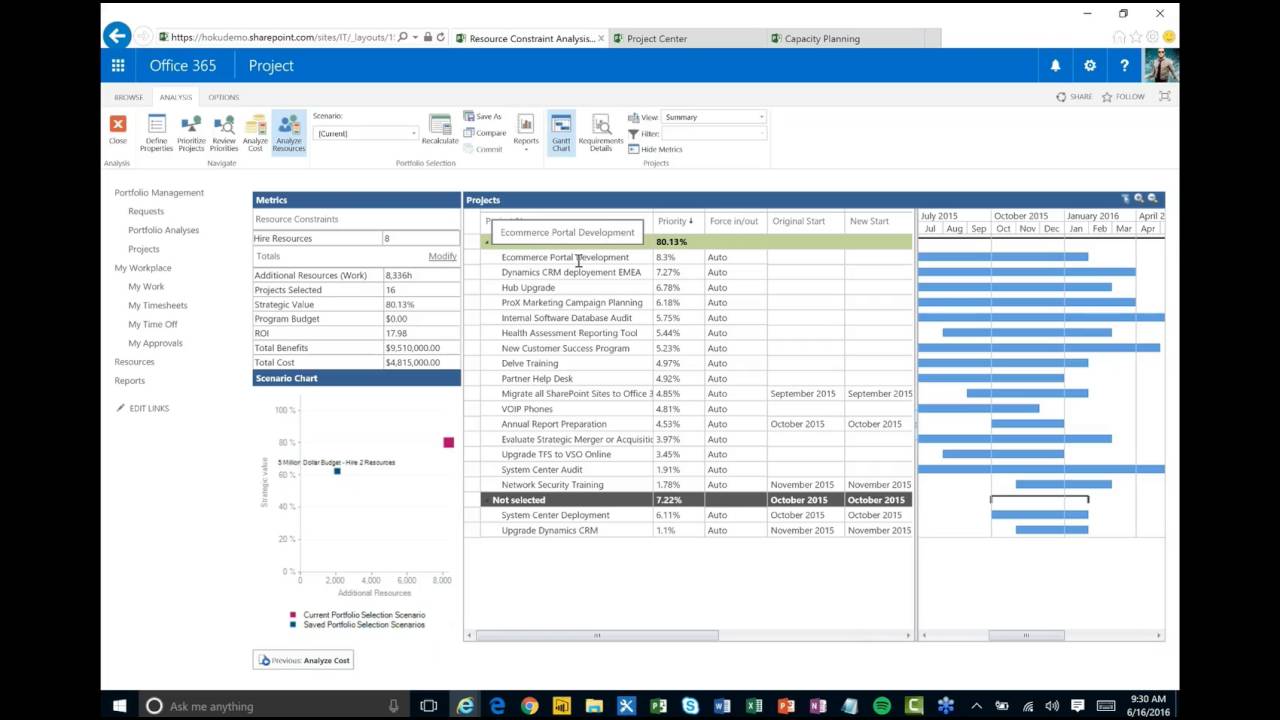This screenshot has width=1280, height=720.
Task: Toggle Hide Metrics in ribbon
Action: pyautogui.click(x=655, y=149)
